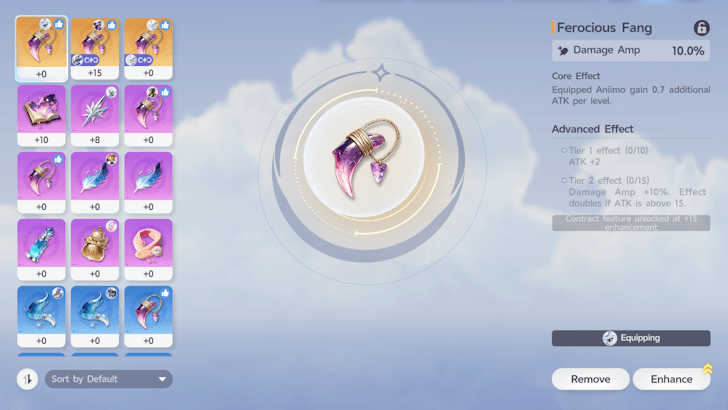Select the blue wing item below the potion bottle
This screenshot has width=728, height=410.
[x=41, y=316]
